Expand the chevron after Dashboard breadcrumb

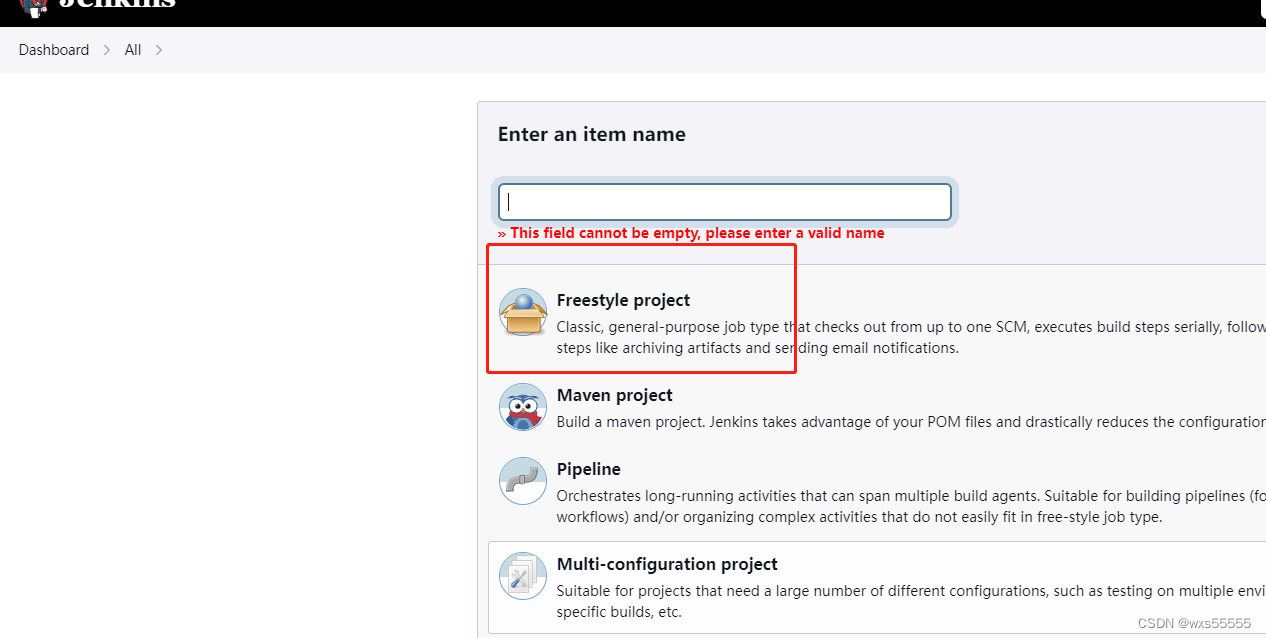(107, 50)
